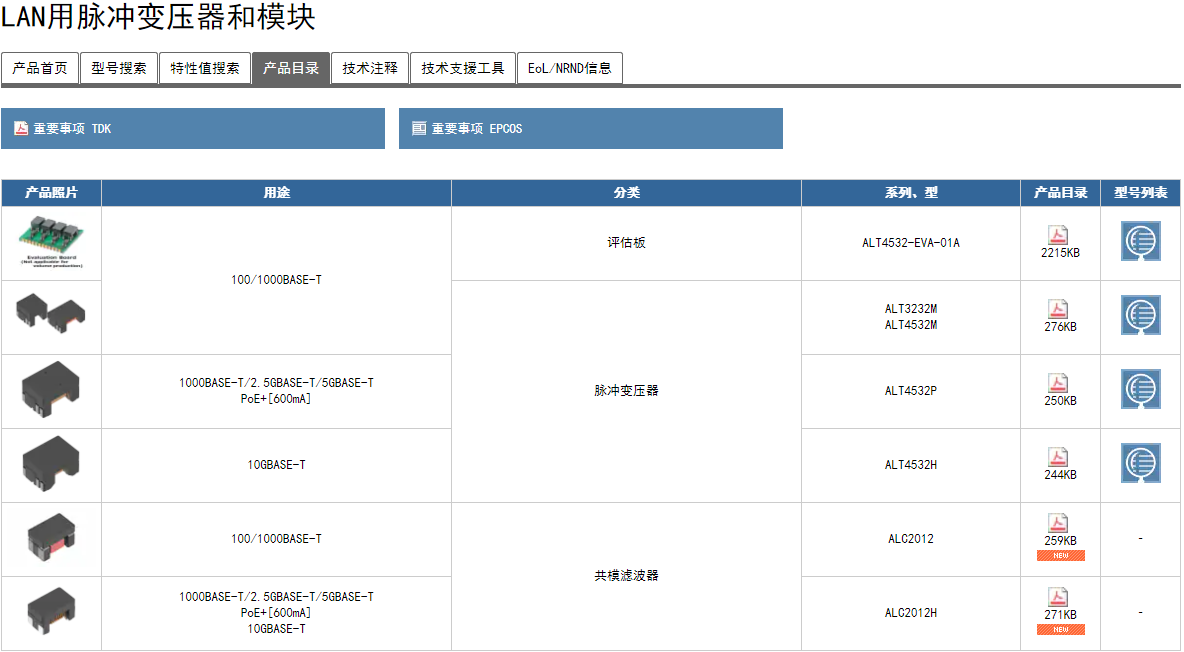Screen dimensions: 1184x652
Task: Open the 276KB PDF for ALT3232M/ALT4532M
Action: (1058, 309)
